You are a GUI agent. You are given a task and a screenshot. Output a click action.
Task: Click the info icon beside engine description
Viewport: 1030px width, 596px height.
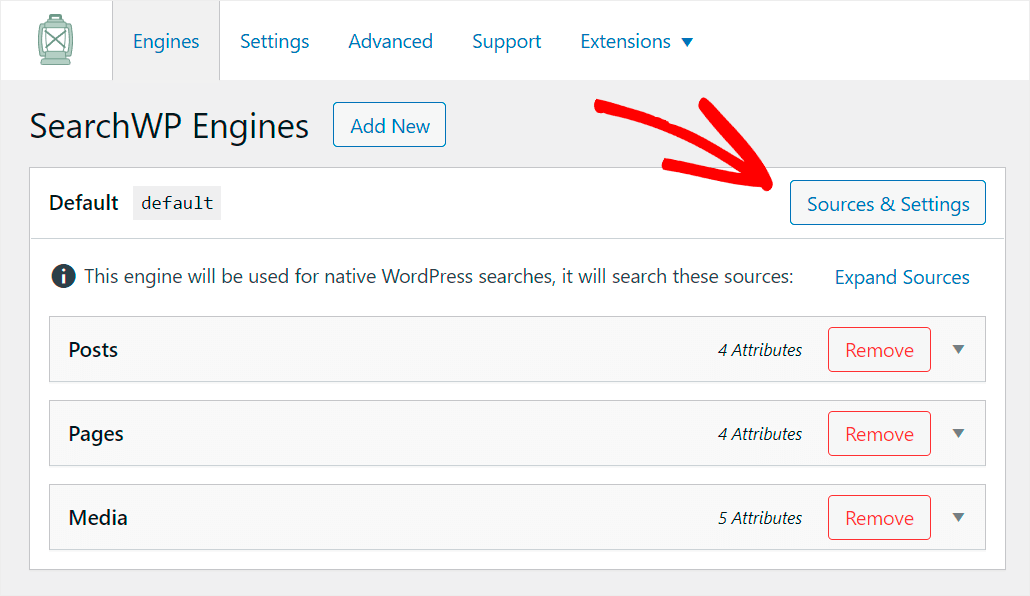tap(63, 277)
